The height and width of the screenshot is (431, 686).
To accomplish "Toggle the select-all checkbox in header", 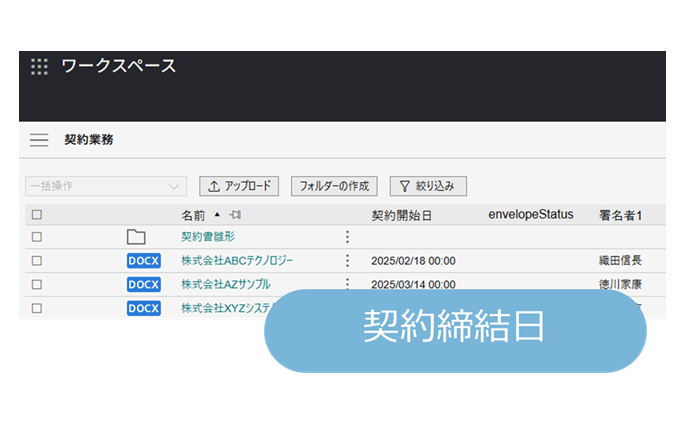I will click(x=37, y=214).
